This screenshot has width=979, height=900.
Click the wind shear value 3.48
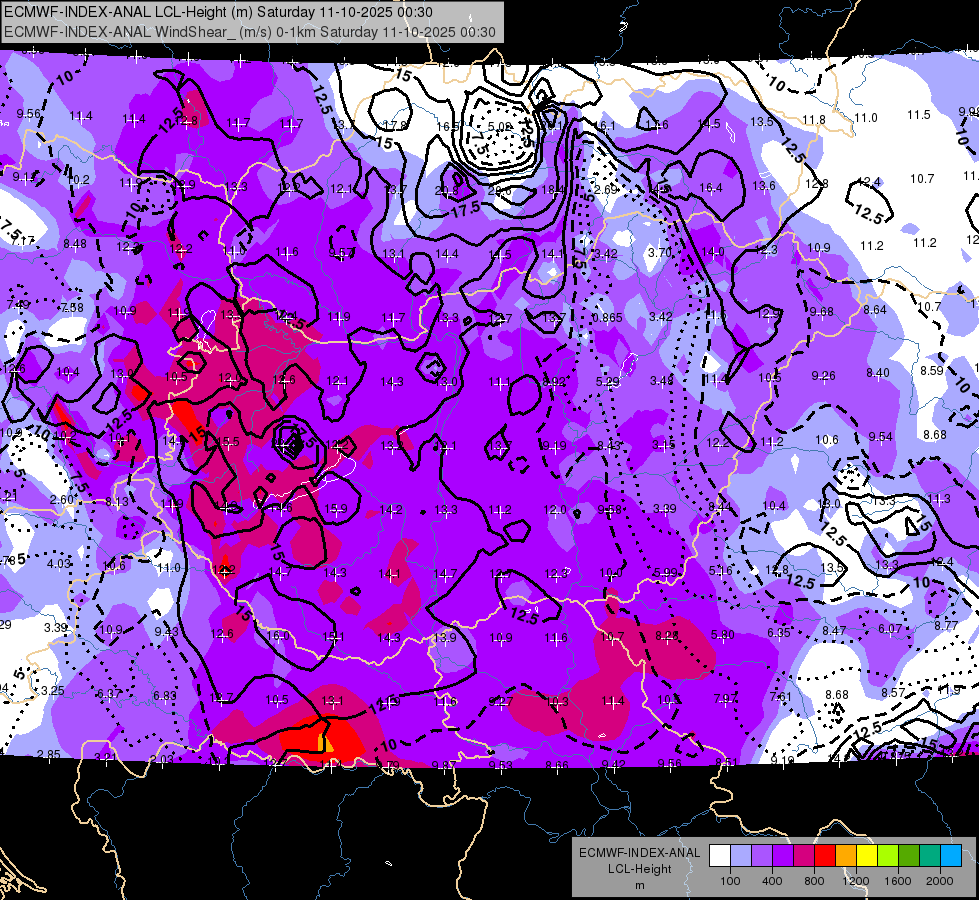662,380
